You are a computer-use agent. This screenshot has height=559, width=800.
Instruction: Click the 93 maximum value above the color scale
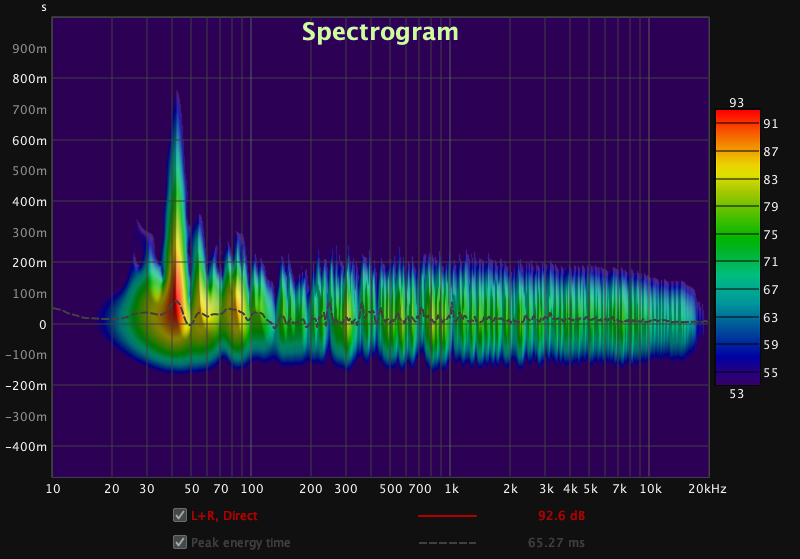737,102
